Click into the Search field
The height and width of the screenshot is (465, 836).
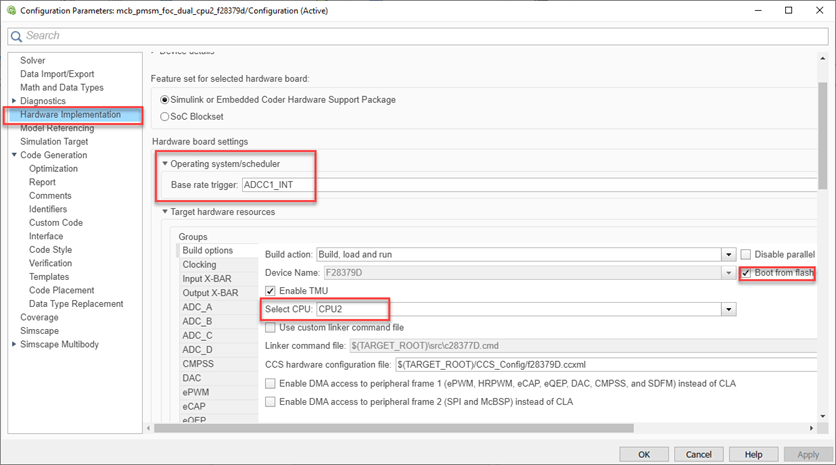pos(418,36)
